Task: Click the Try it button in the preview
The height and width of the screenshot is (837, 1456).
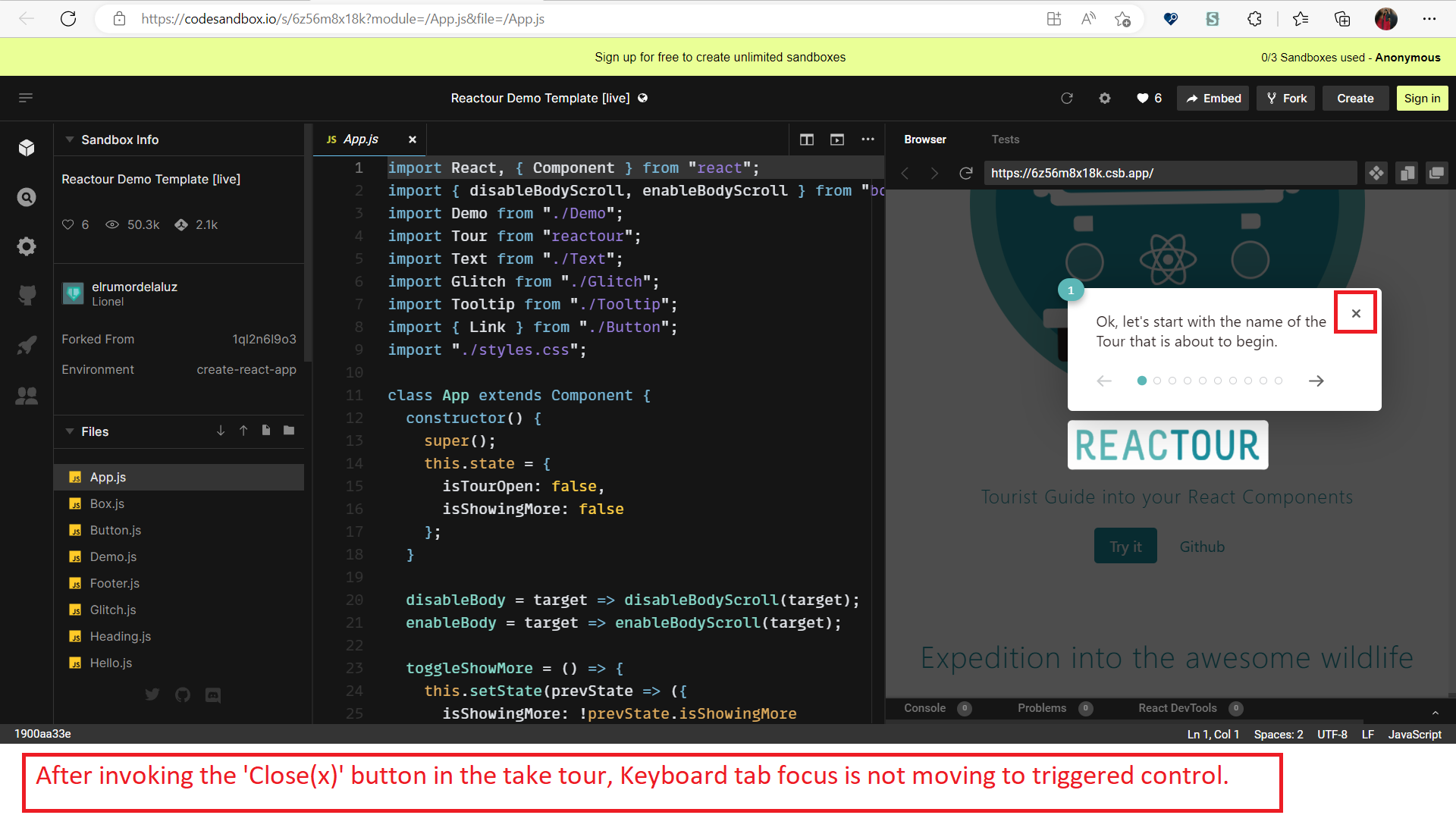Action: (1125, 545)
